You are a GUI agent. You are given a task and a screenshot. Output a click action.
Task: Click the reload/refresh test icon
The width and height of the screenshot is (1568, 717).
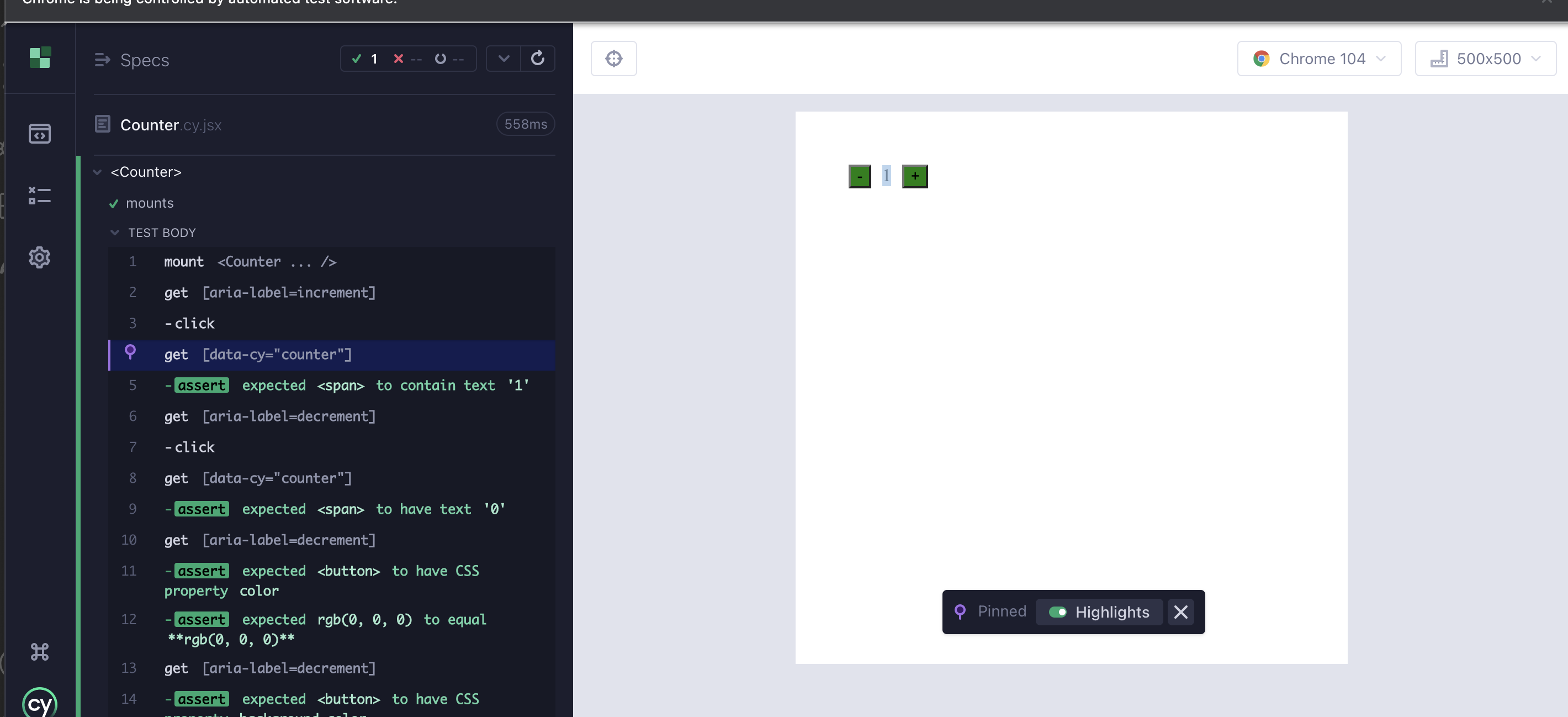point(538,58)
